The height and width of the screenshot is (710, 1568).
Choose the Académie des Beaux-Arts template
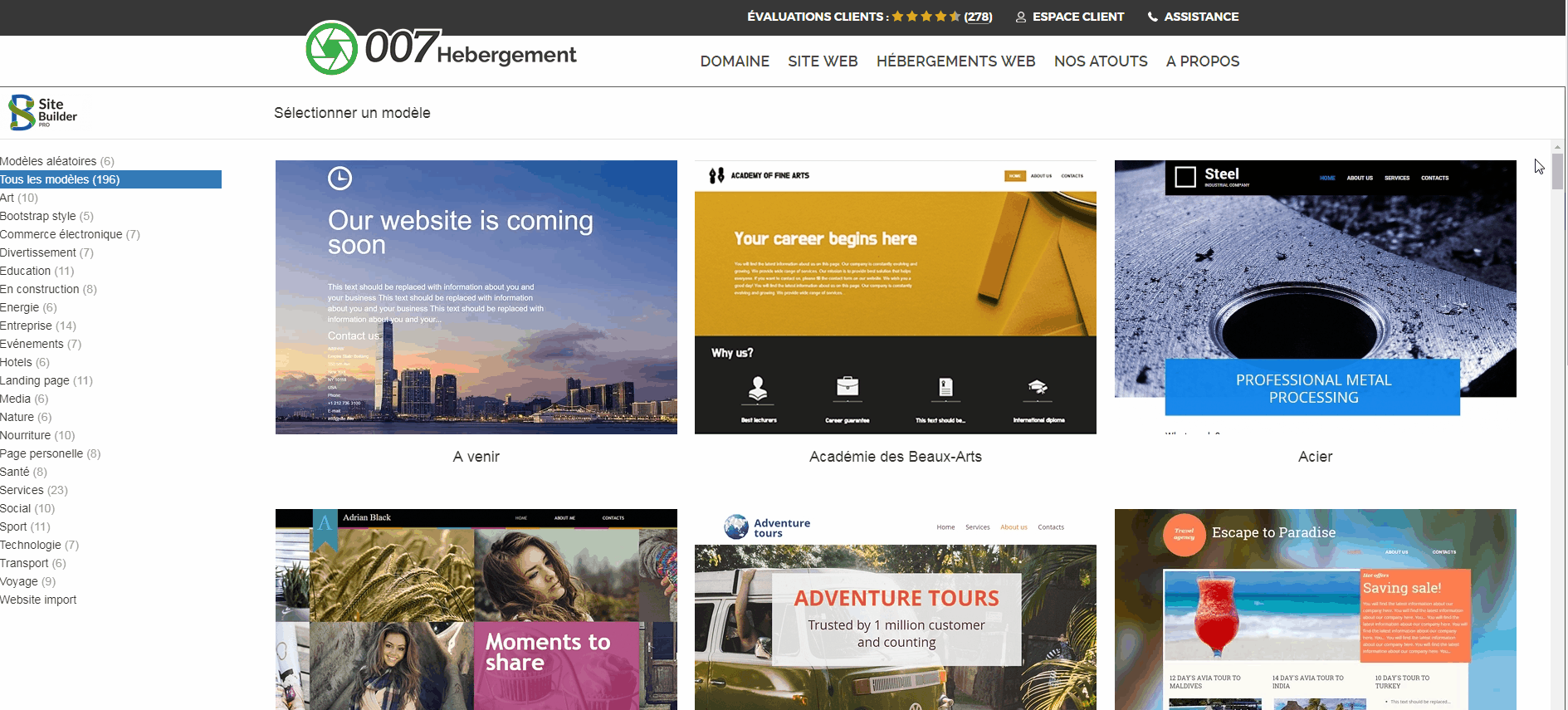coord(895,297)
